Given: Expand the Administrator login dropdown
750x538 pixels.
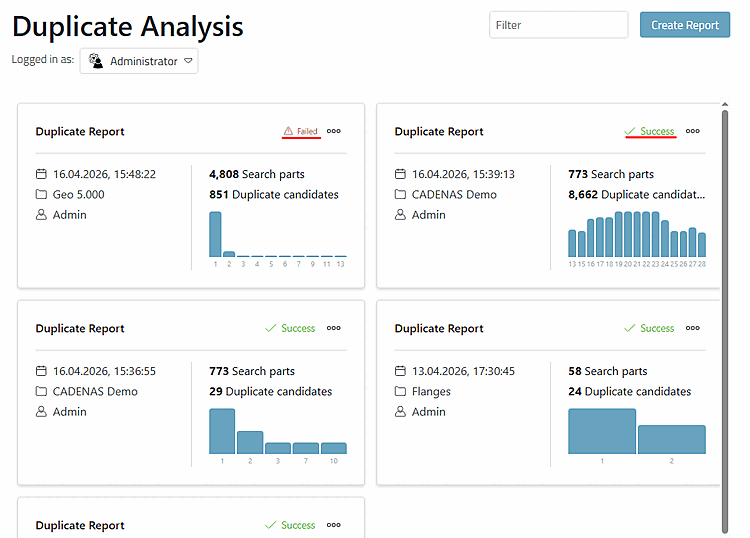Looking at the screenshot, I should (x=139, y=61).
